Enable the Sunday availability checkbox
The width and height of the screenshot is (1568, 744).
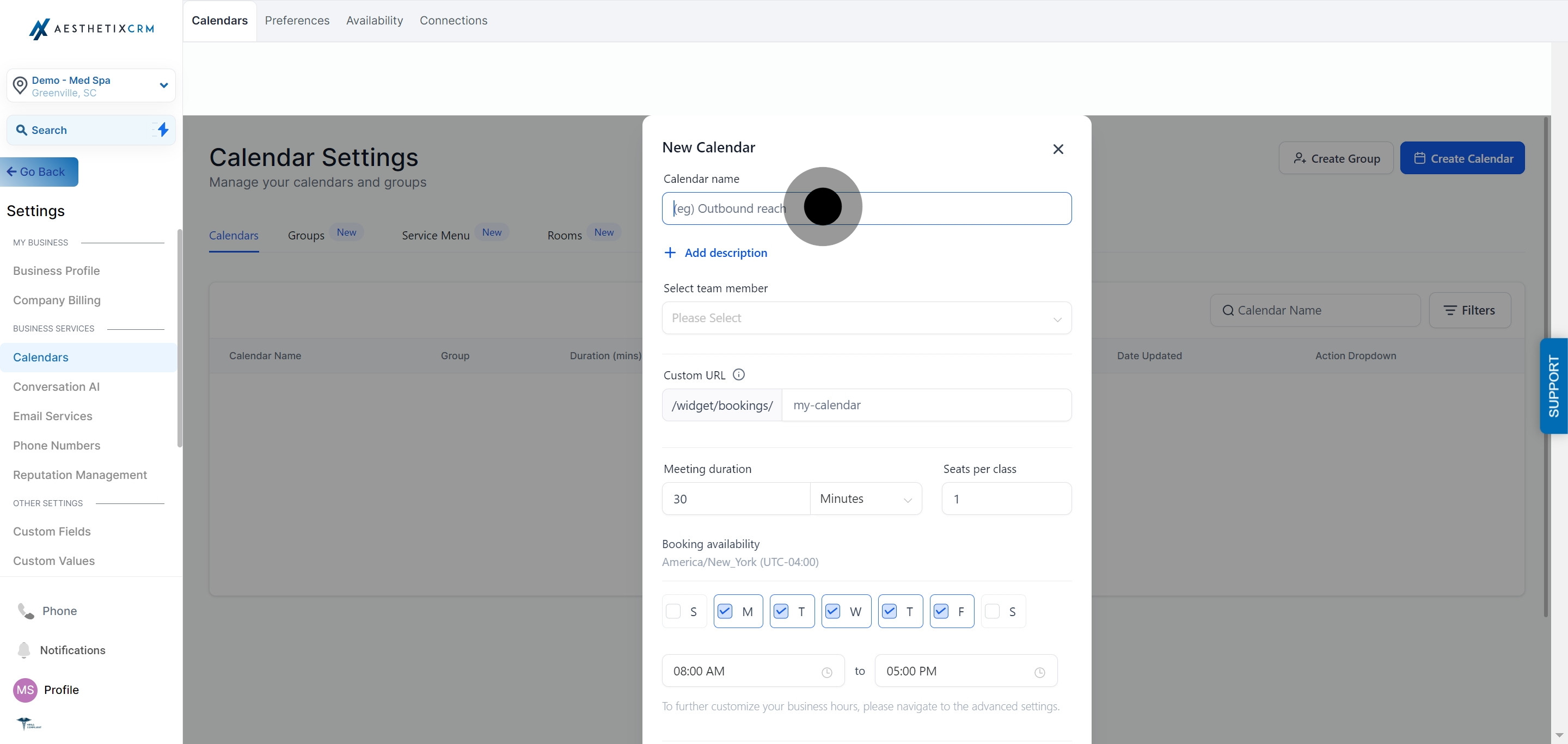point(673,611)
